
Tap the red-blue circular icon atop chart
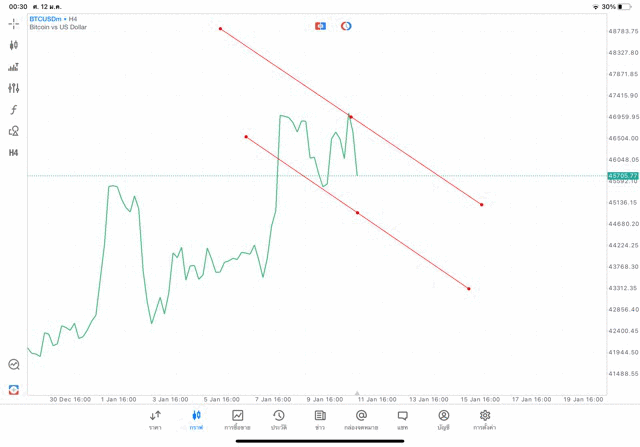click(346, 25)
